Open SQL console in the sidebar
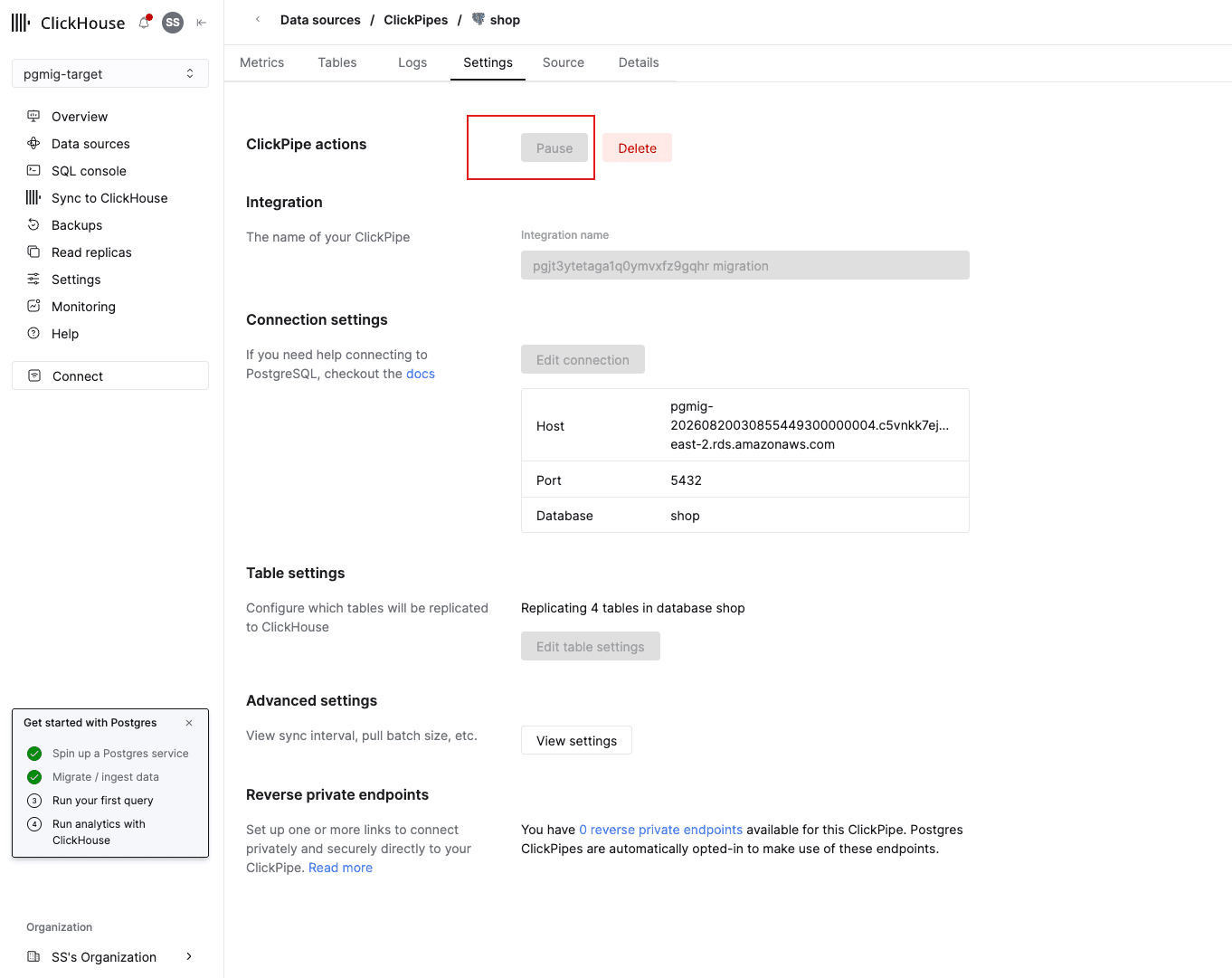 point(89,171)
